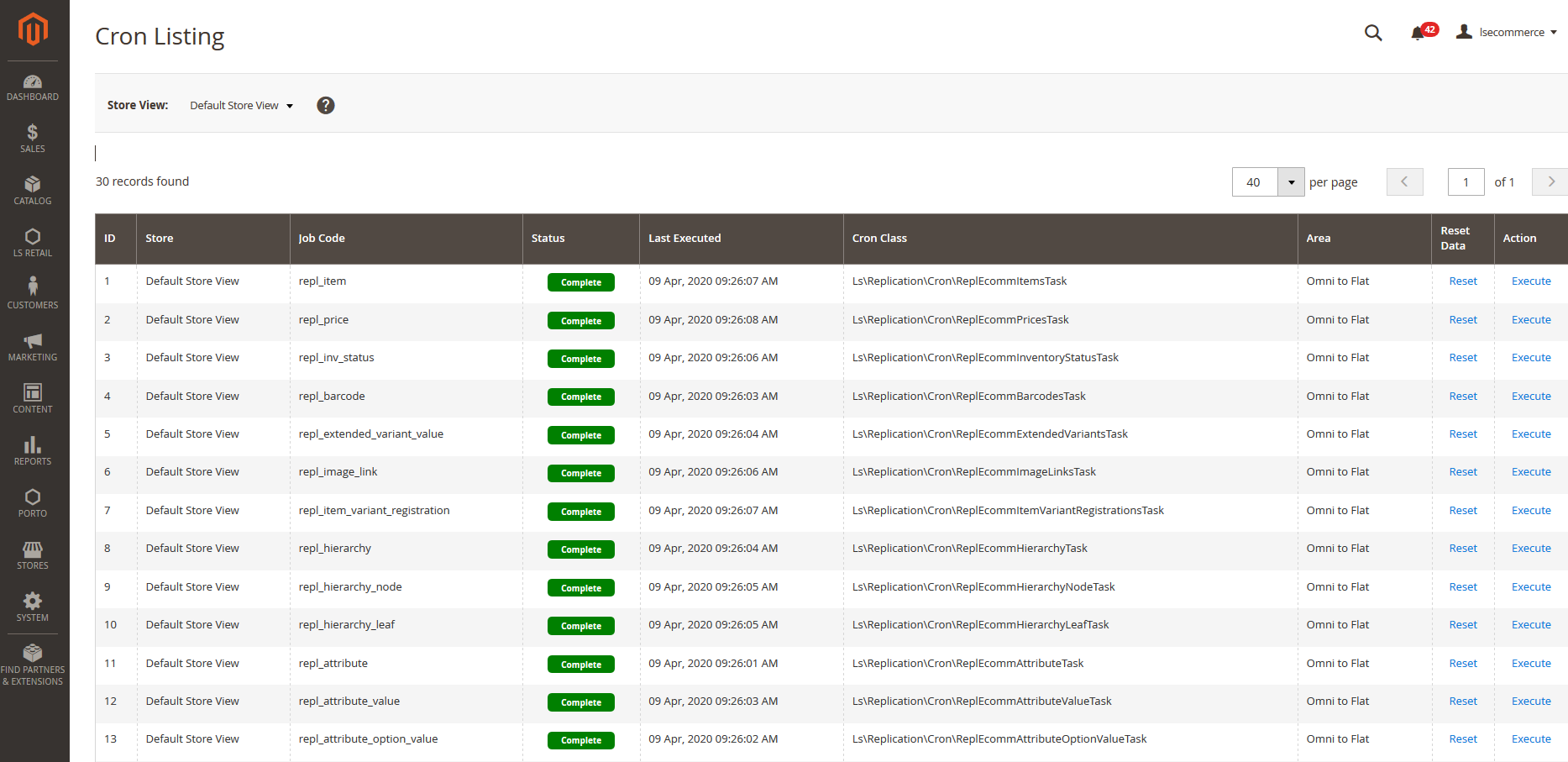Open the LS Retail sidebar menu
The image size is (1568, 762).
point(33,243)
